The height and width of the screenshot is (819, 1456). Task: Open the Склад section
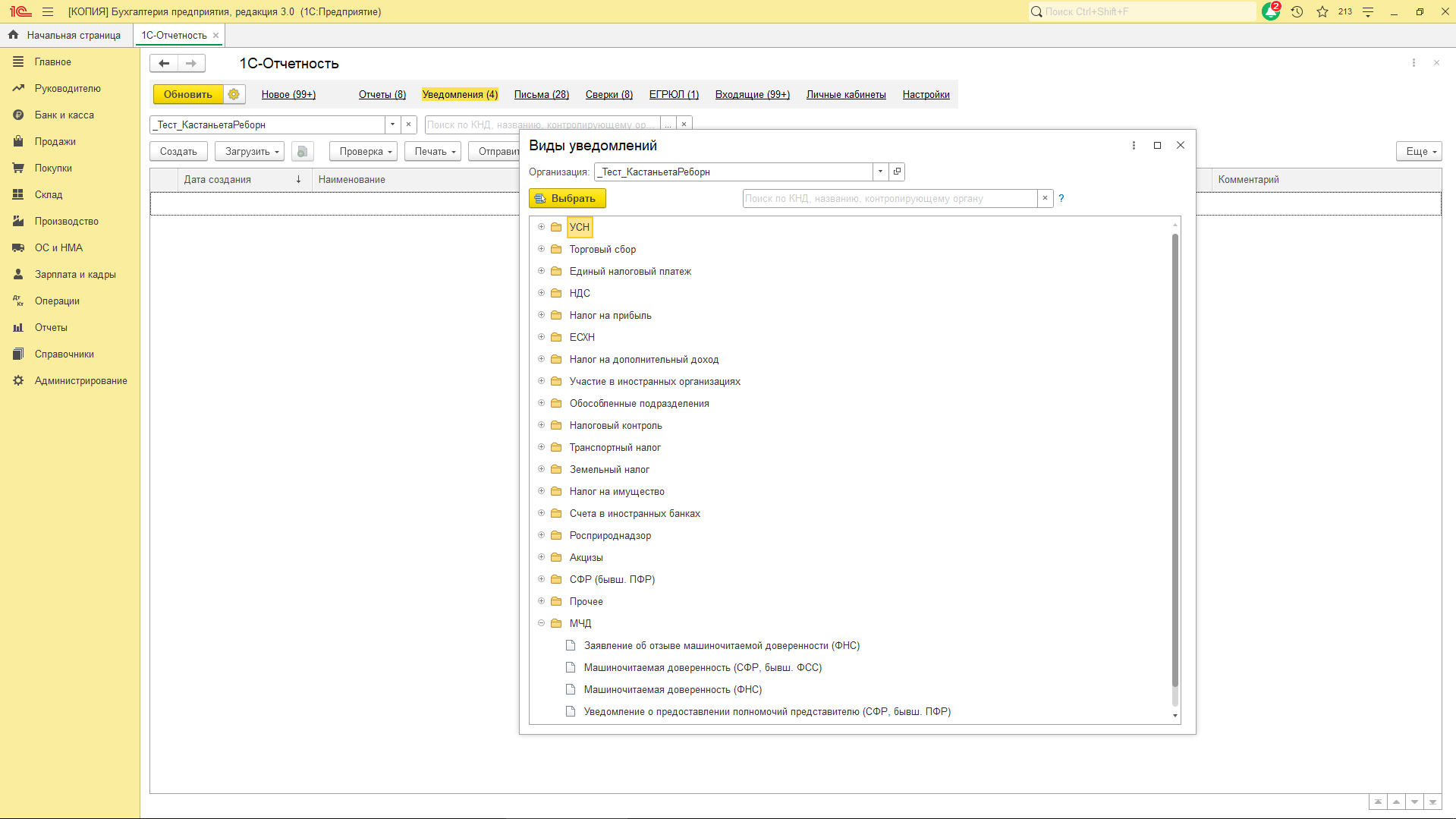tap(49, 194)
